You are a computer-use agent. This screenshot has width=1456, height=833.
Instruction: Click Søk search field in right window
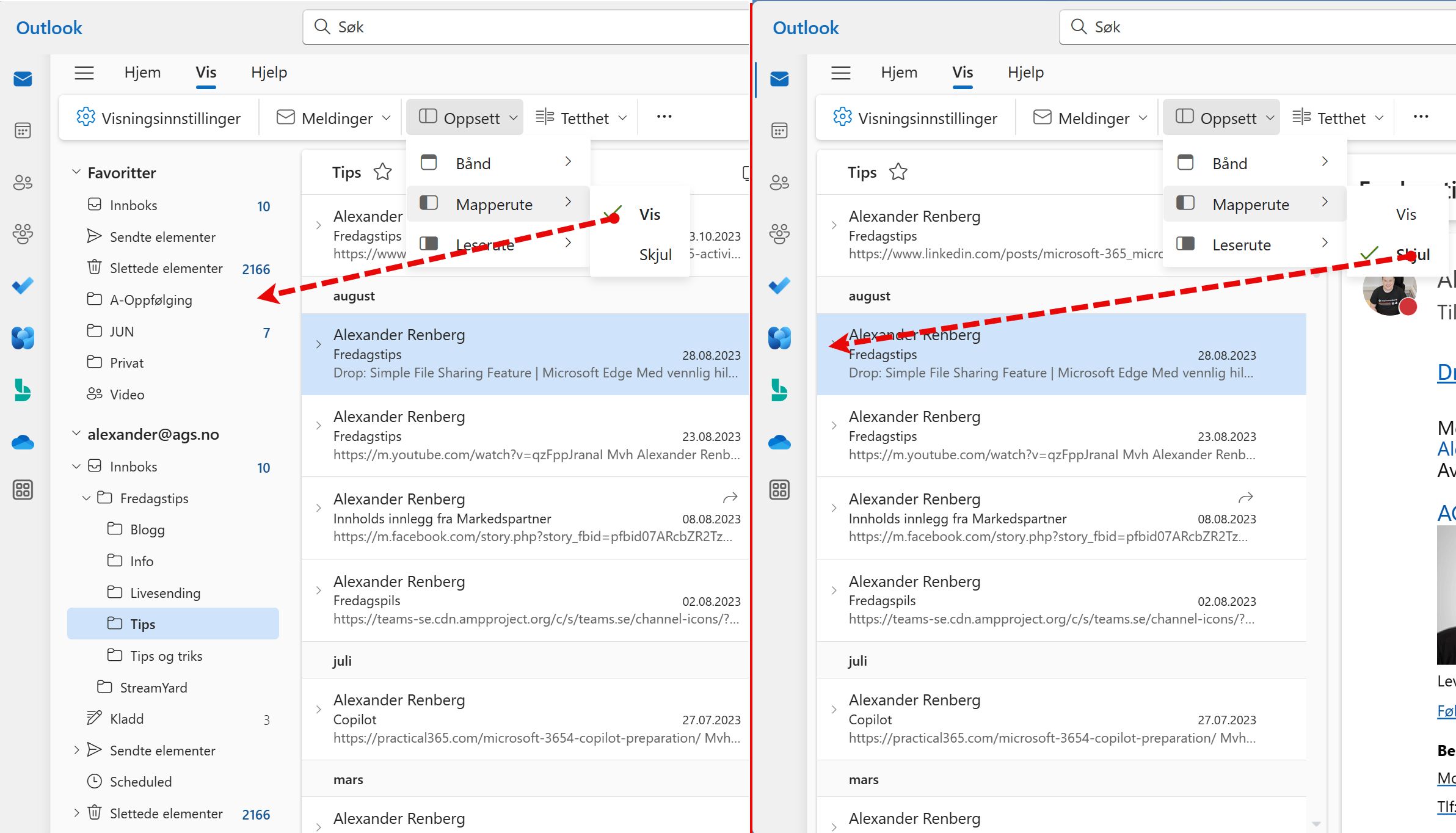(x=1258, y=27)
